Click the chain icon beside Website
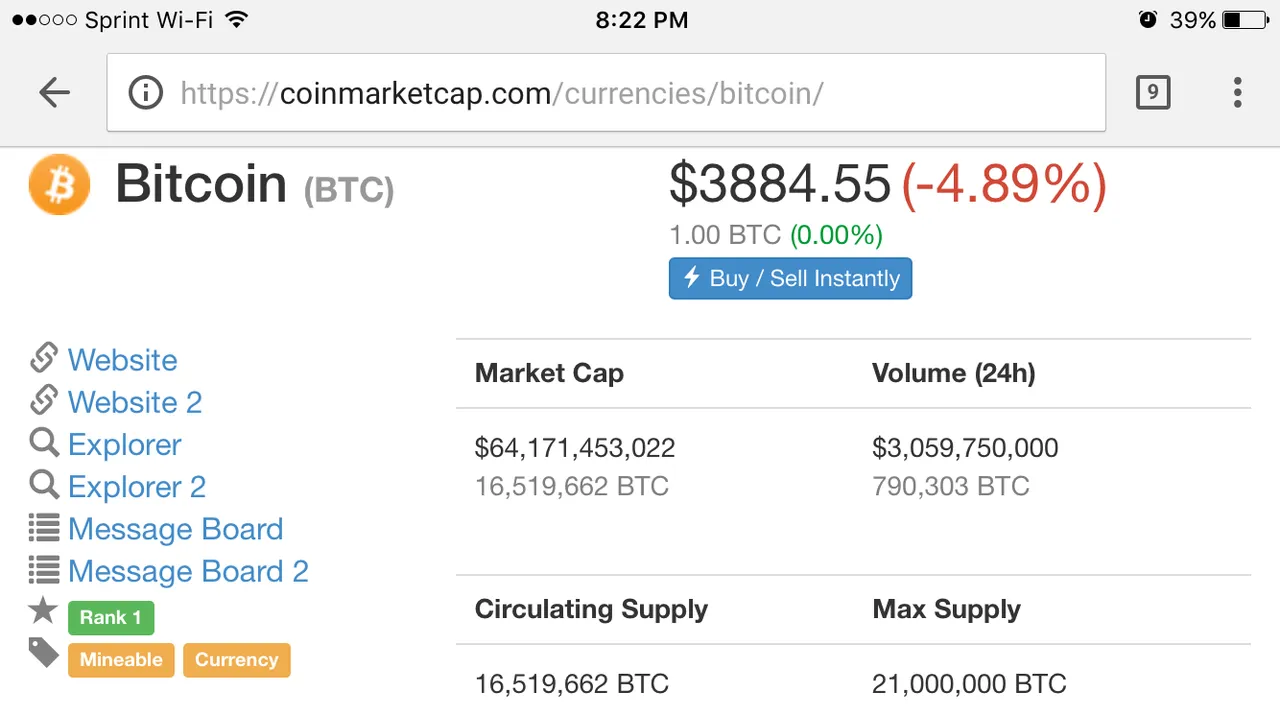This screenshot has width=1280, height=720. (44, 358)
